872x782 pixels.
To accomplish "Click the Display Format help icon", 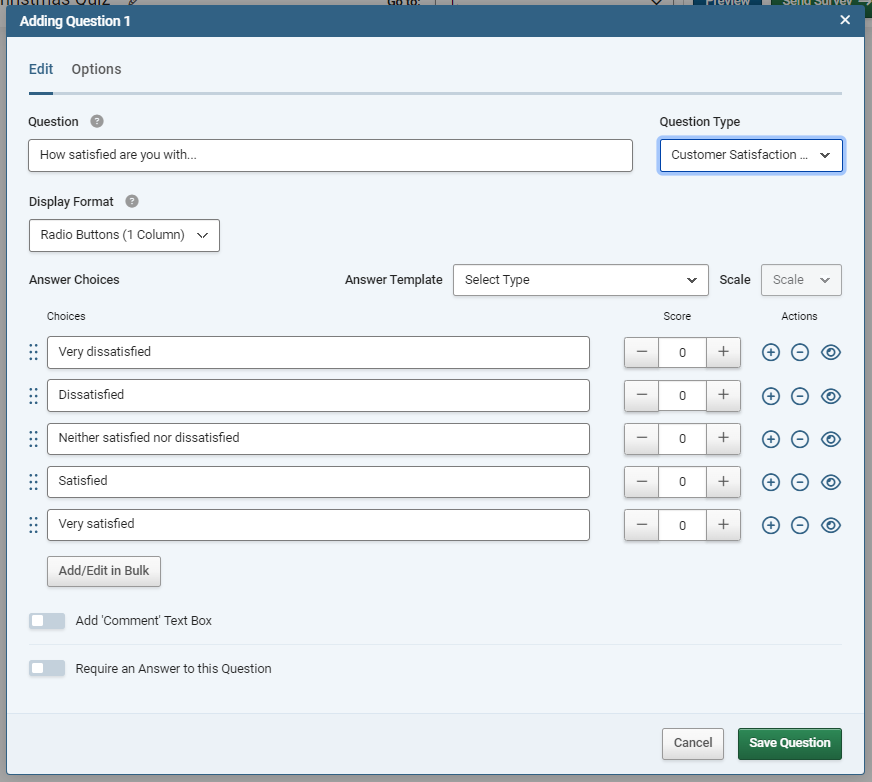I will coord(132,201).
